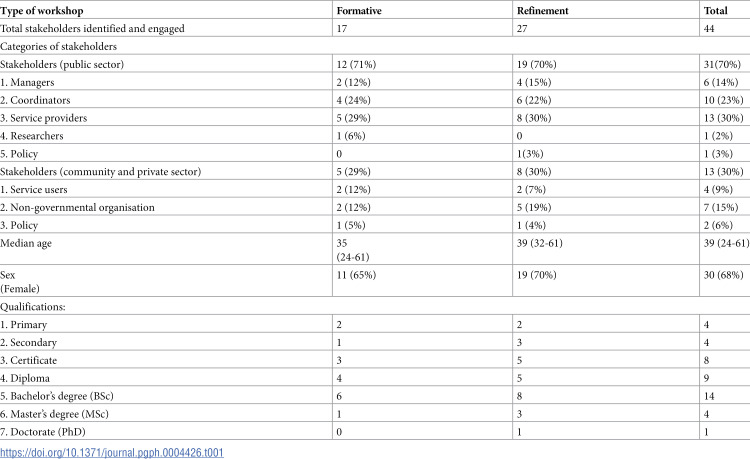Open the DOI link below the table

[x=112, y=452]
